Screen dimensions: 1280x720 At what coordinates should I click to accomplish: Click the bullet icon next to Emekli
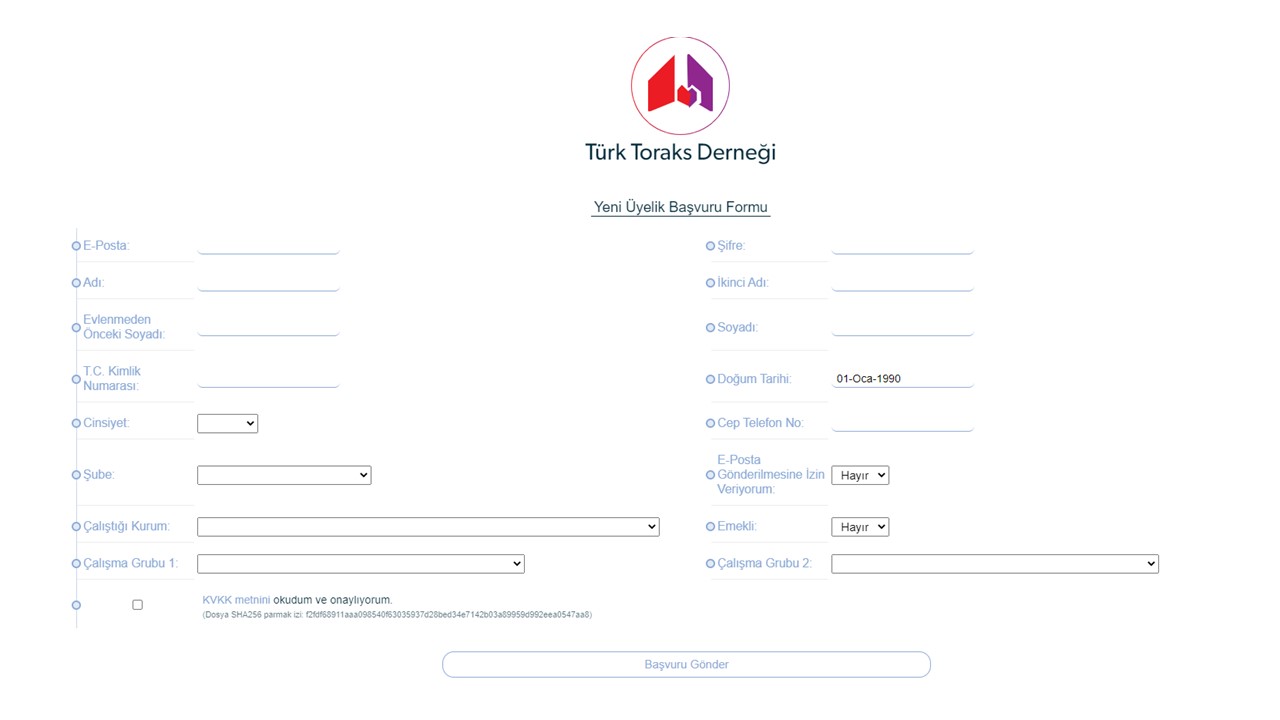[710, 527]
